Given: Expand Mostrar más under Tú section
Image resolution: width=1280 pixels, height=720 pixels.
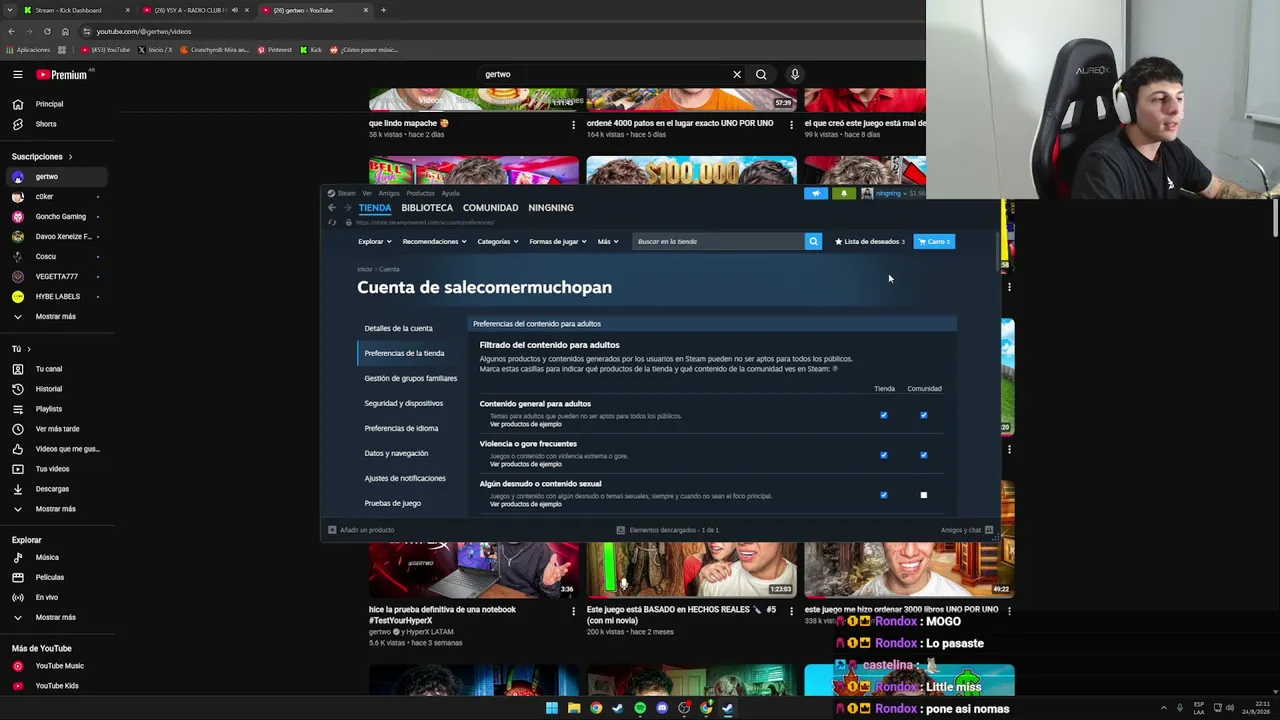Looking at the screenshot, I should 55,509.
